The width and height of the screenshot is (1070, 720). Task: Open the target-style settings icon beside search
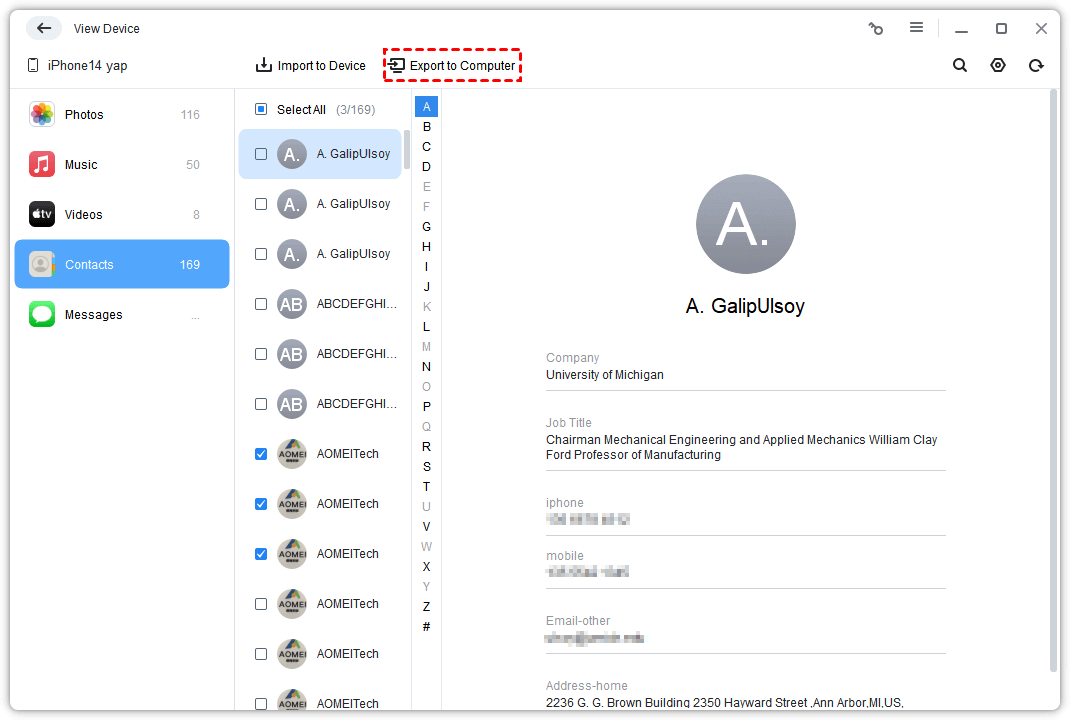(x=997, y=65)
